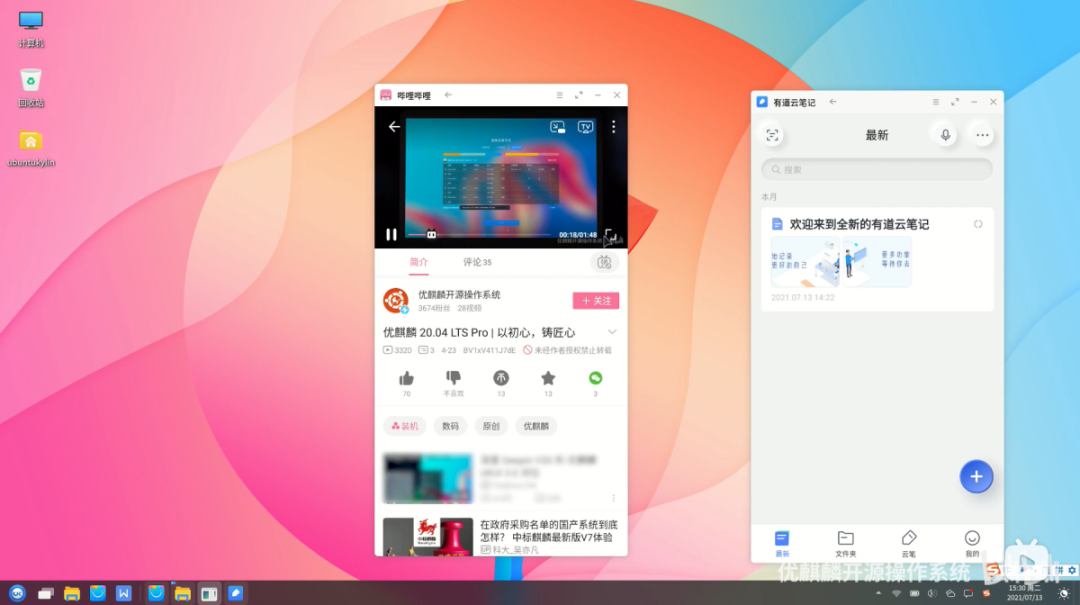This screenshot has height=605, width=1080.
Task: Launch WPS Writer from taskbar
Action: pyautogui.click(x=123, y=593)
